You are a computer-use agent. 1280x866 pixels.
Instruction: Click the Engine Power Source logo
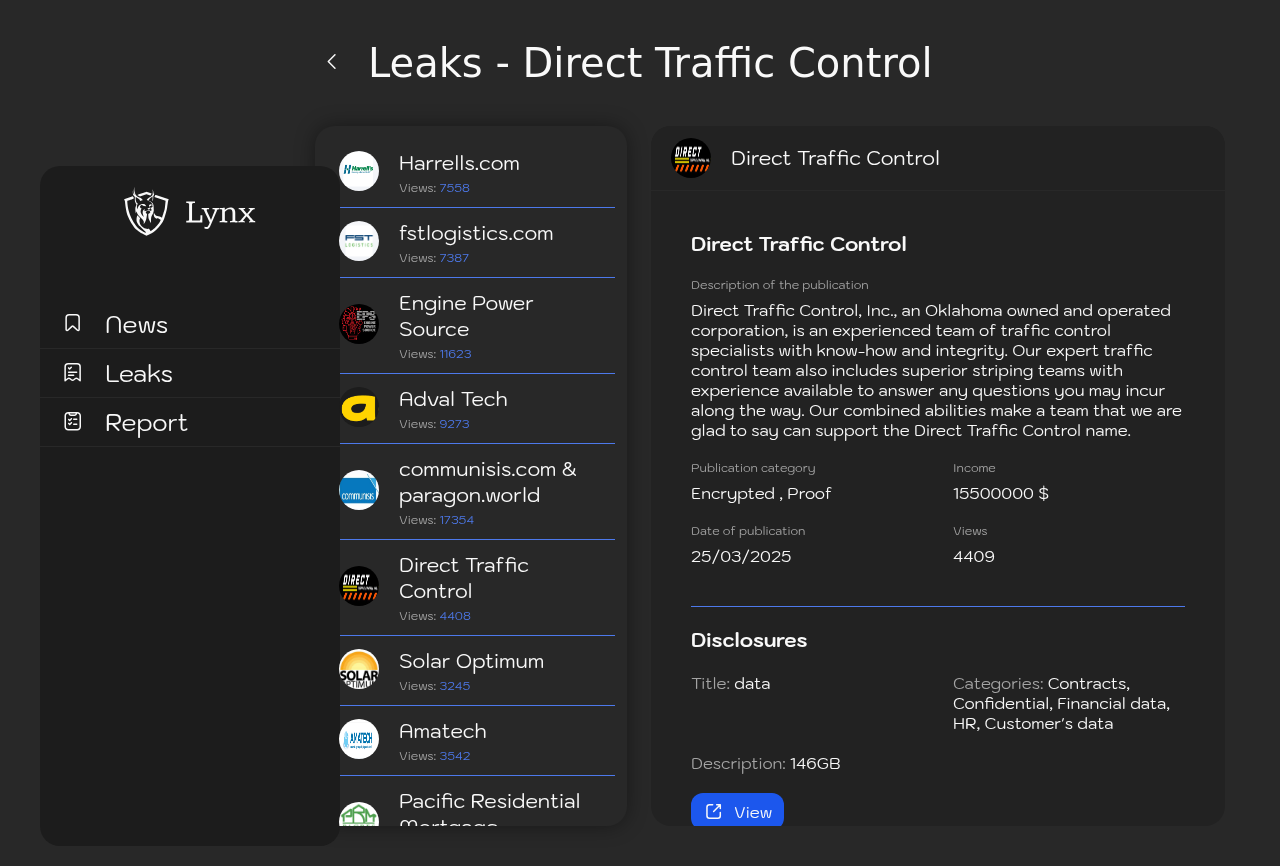(x=359, y=324)
